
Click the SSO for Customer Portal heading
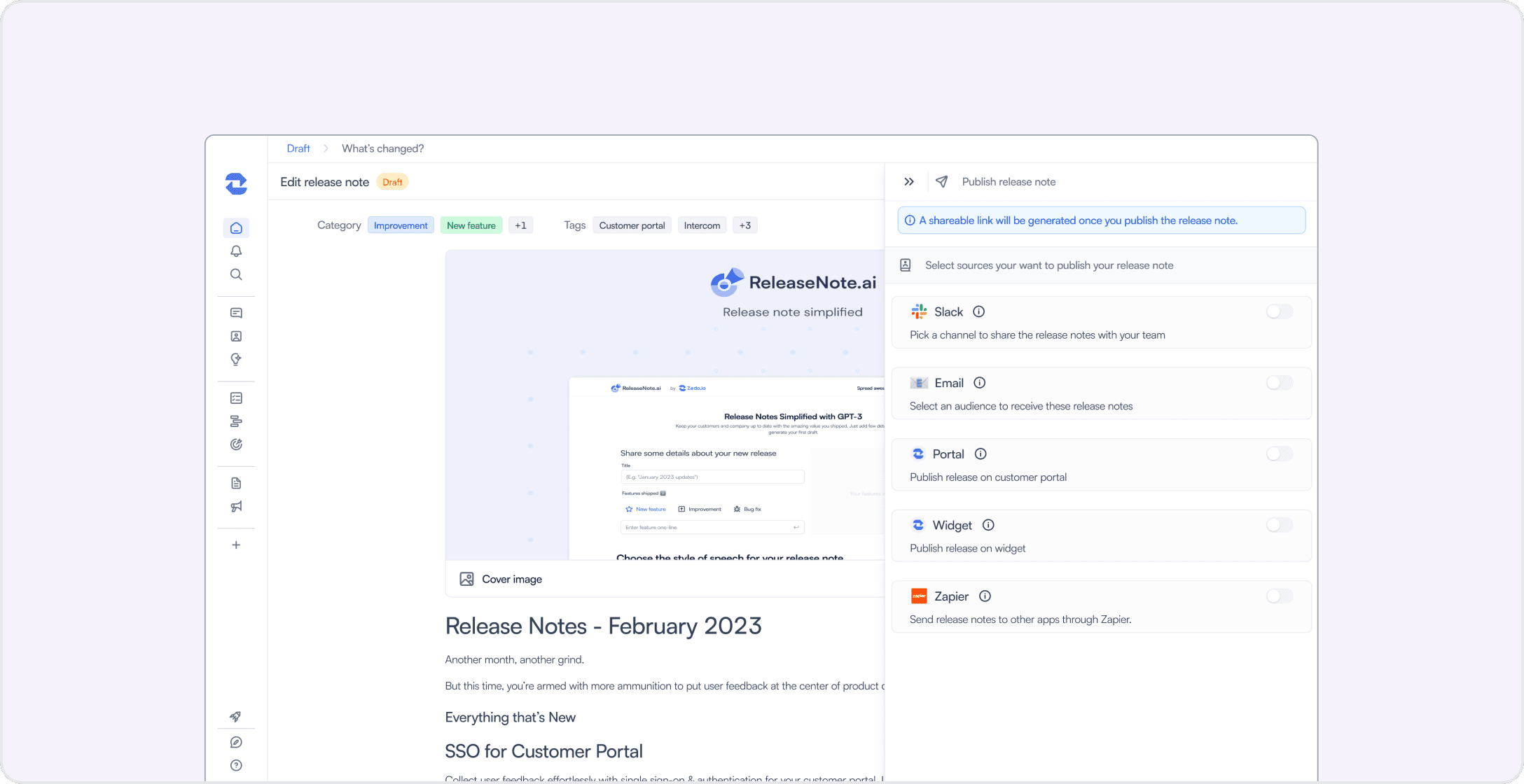(x=543, y=751)
